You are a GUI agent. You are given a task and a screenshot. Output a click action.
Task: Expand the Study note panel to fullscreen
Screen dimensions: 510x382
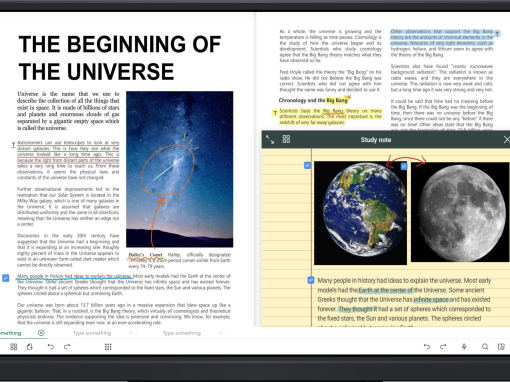270,140
